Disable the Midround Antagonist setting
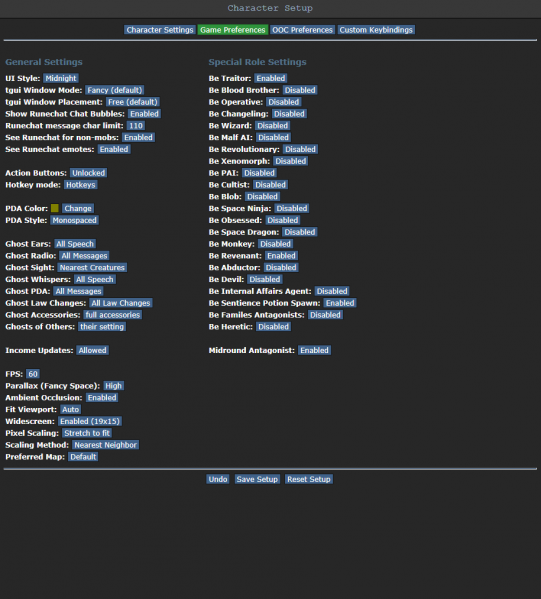Image resolution: width=541 pixels, height=599 pixels. (314, 351)
